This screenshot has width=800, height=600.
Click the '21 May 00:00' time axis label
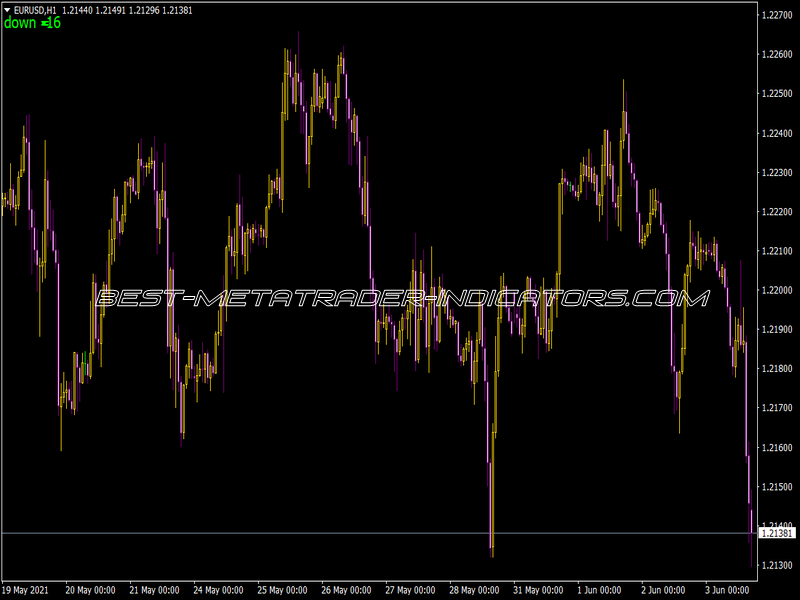click(155, 590)
